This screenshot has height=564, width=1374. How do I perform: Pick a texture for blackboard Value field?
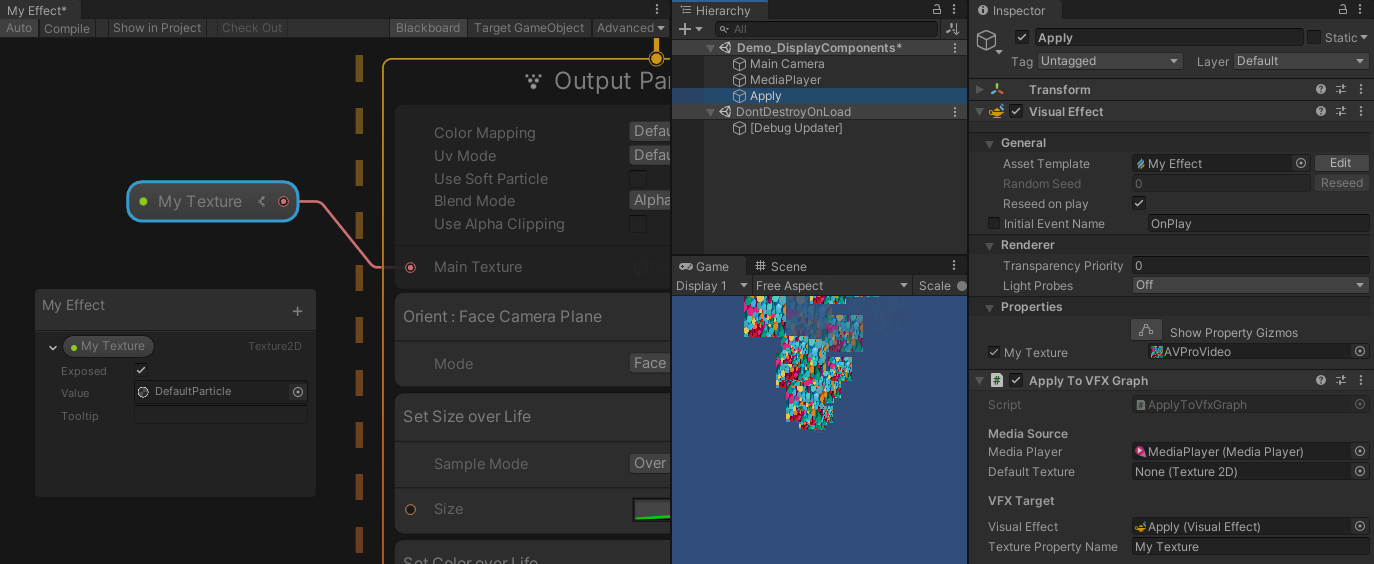(x=297, y=392)
